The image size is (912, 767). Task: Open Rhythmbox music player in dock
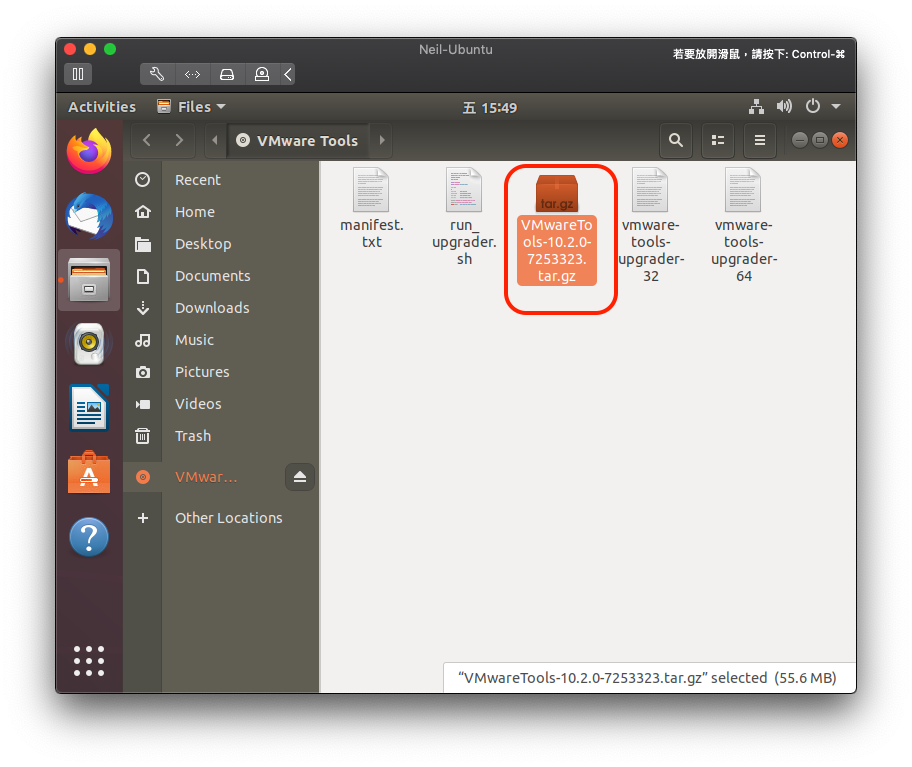[89, 344]
